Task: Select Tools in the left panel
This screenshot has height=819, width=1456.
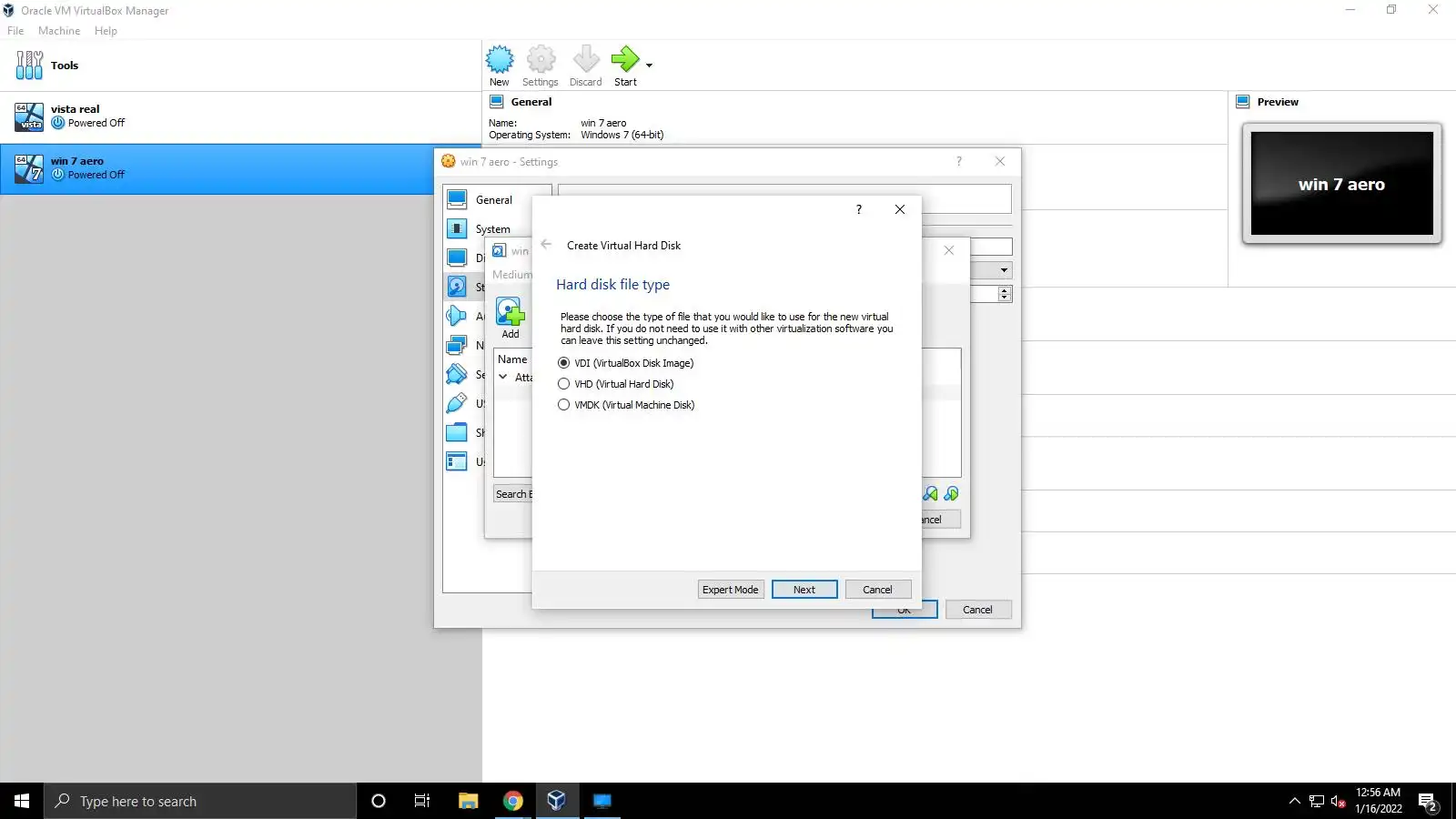Action: pos(240,66)
